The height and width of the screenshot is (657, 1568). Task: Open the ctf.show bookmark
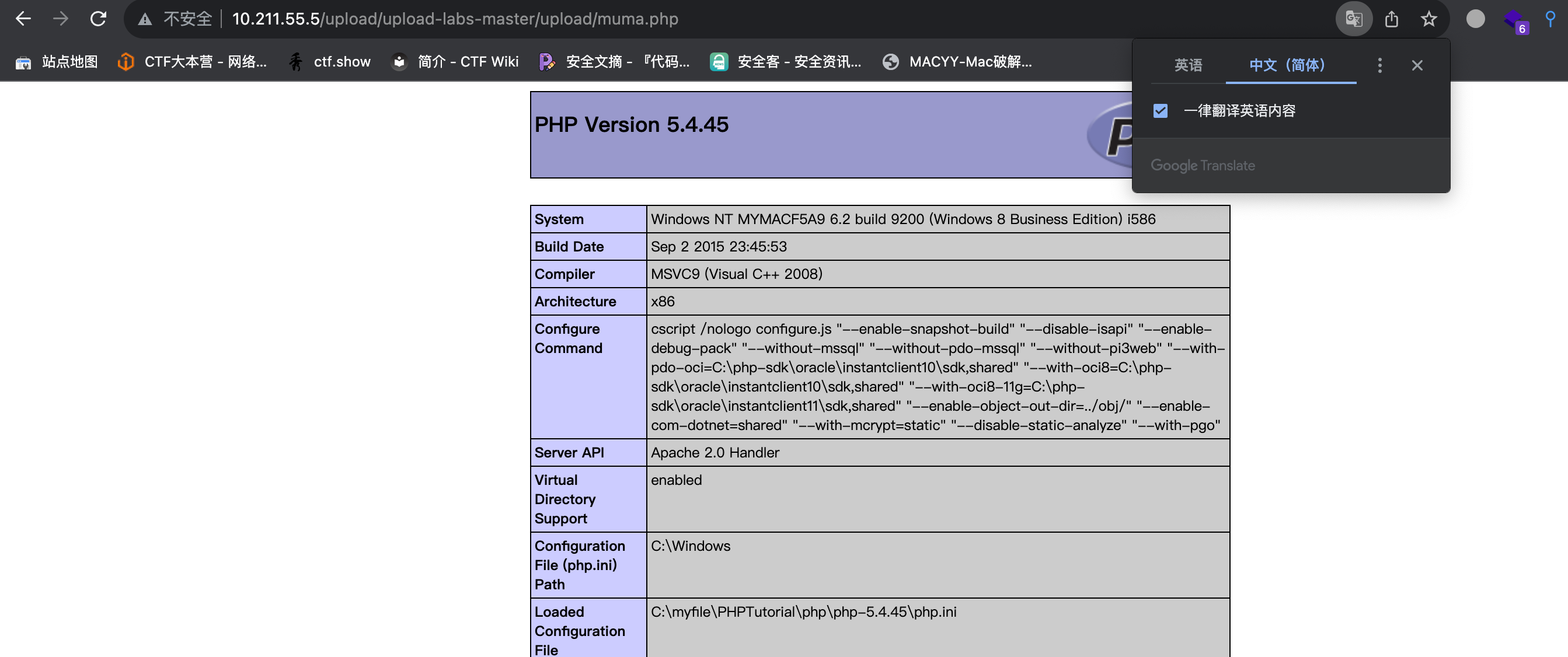click(x=329, y=61)
